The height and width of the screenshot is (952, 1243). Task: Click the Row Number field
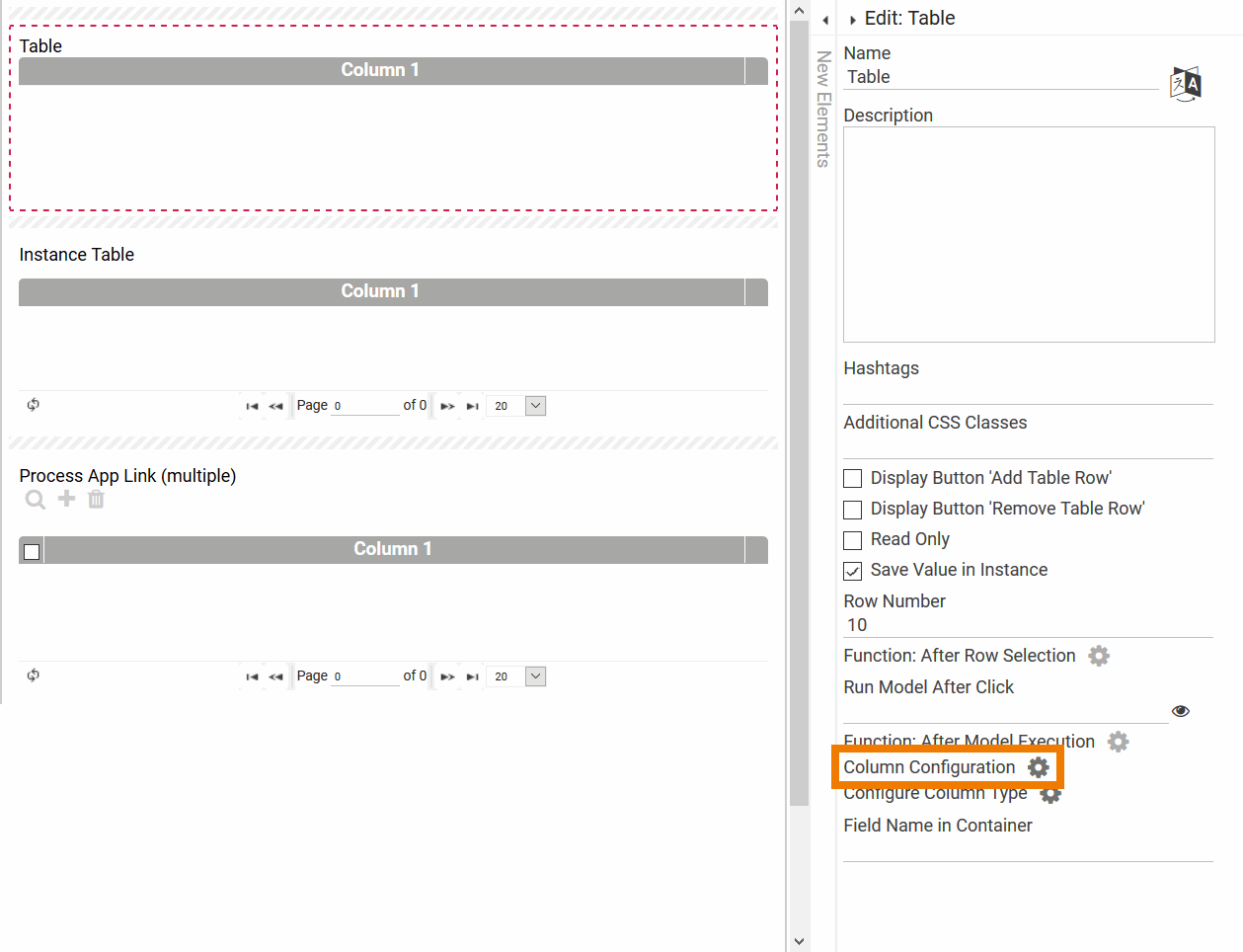(x=1029, y=625)
